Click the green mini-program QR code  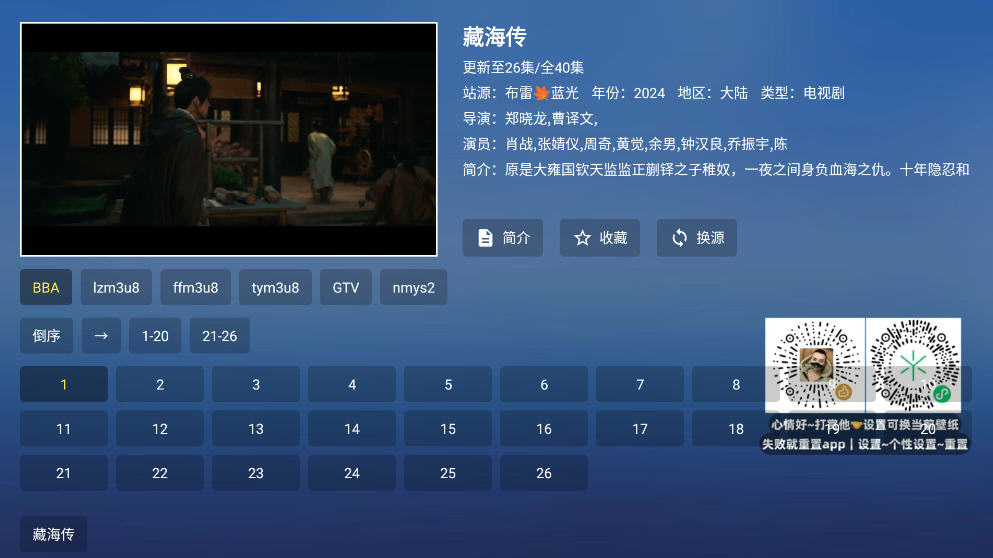coord(913,365)
